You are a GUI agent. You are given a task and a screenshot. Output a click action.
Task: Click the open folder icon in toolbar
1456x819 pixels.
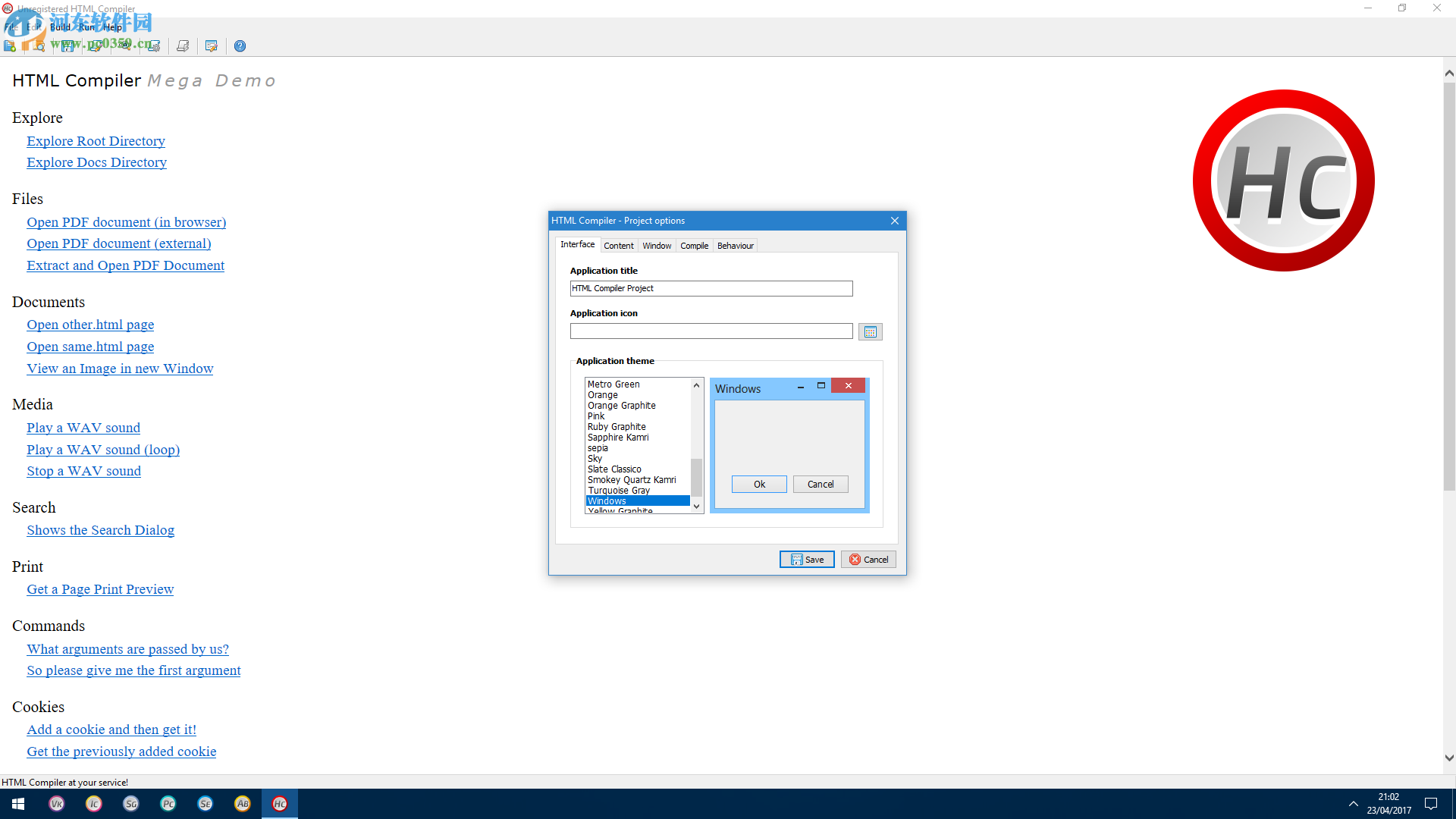36,46
